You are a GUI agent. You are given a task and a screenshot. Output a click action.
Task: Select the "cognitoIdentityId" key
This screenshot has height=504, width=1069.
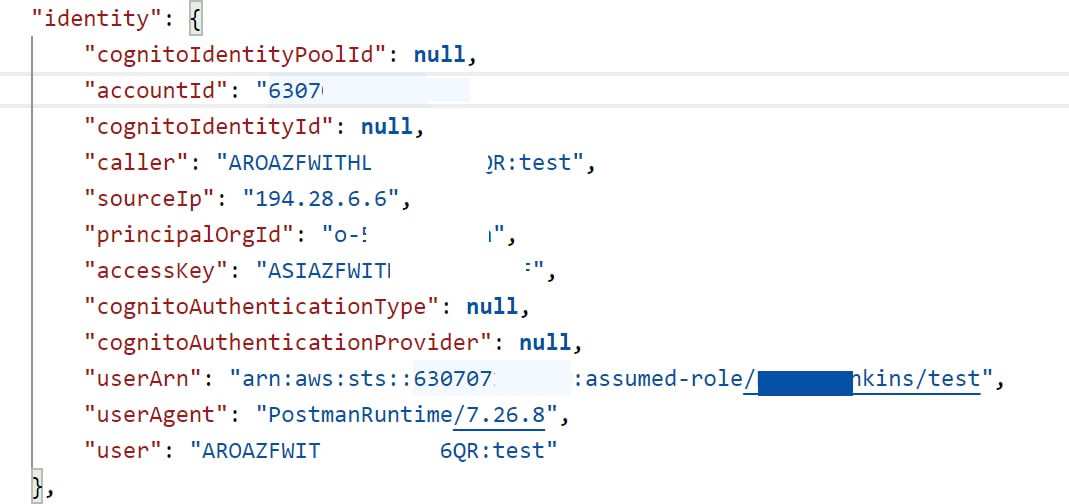[x=209, y=127]
